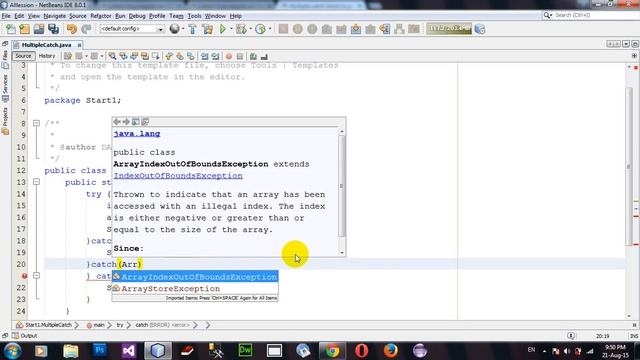
Task: Open the Debug menu
Action: [137, 16]
